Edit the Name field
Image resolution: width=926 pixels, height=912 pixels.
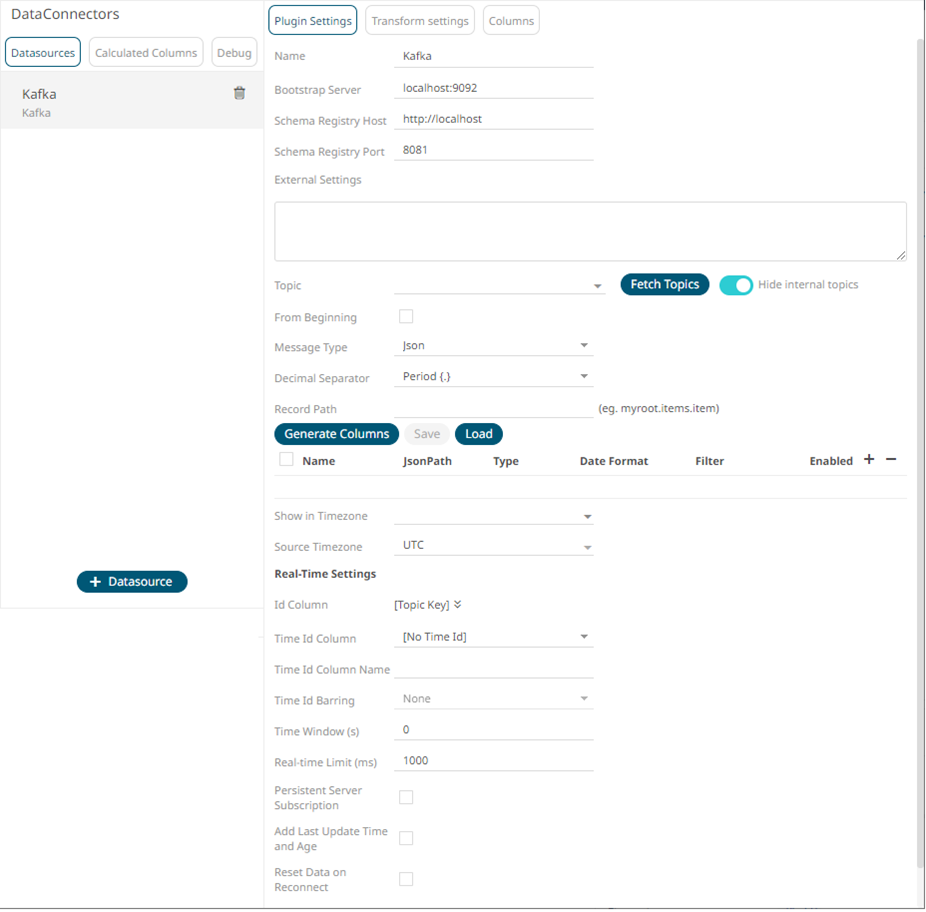click(x=494, y=57)
